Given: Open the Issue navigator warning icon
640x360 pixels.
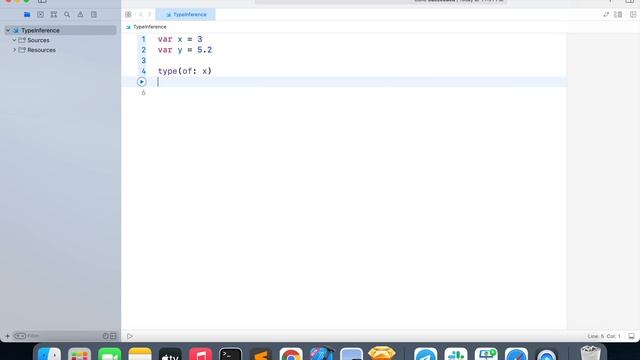Looking at the screenshot, I should click(x=80, y=15).
